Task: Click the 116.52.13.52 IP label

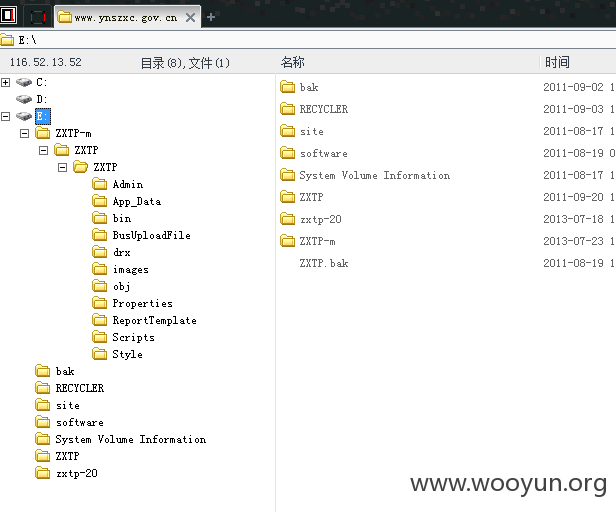Action: (46, 62)
